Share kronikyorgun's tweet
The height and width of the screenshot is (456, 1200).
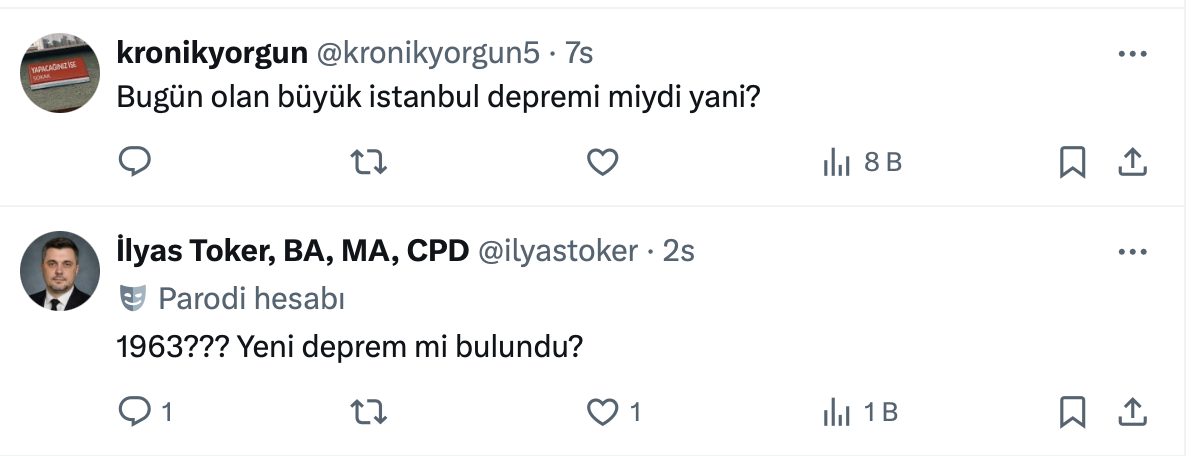(x=1131, y=161)
